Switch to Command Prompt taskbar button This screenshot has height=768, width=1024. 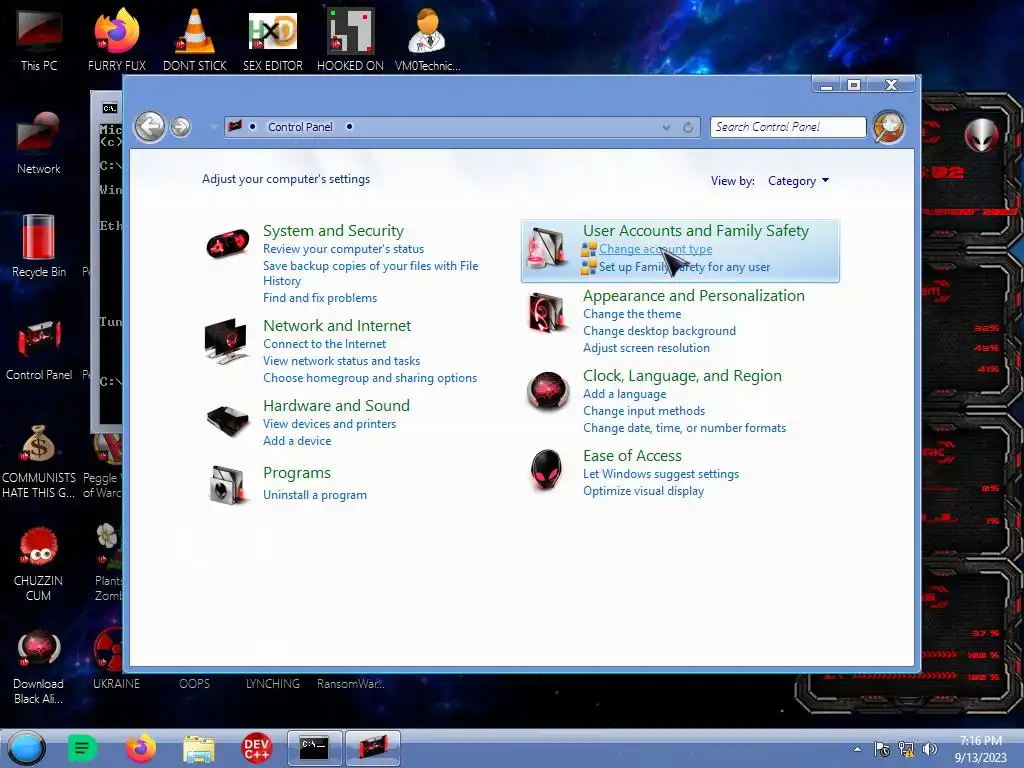click(314, 748)
